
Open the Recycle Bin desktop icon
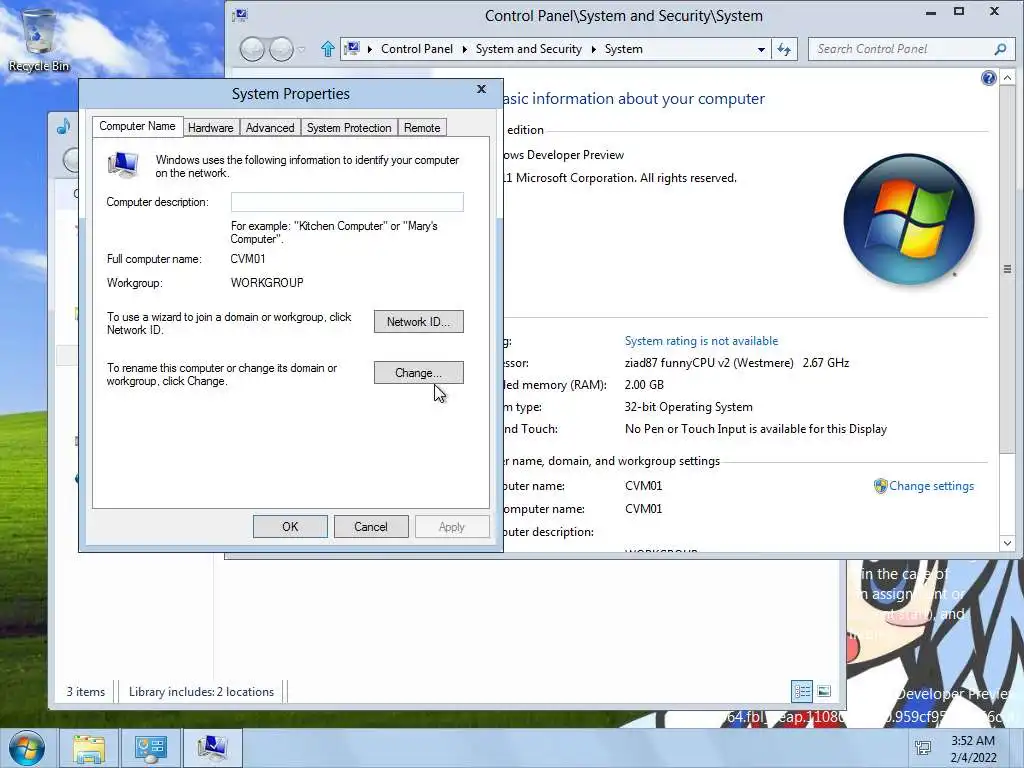pyautogui.click(x=39, y=39)
